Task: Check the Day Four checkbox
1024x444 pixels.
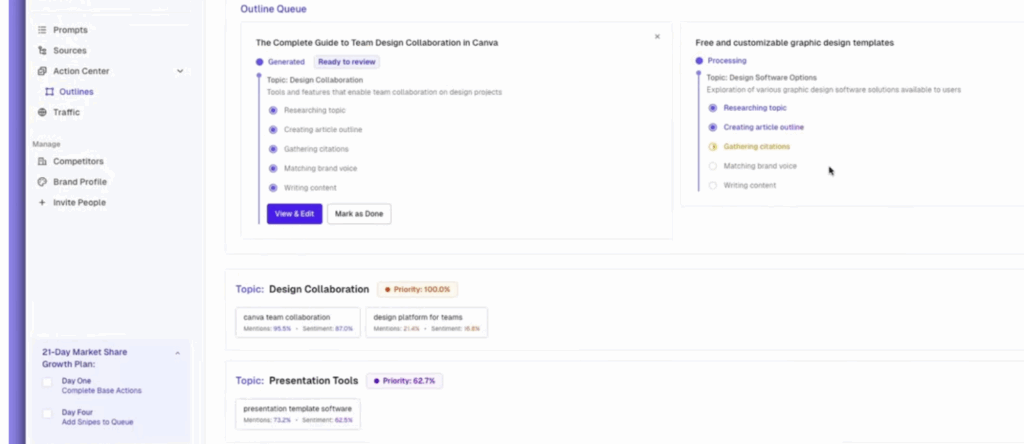Action: [x=48, y=413]
